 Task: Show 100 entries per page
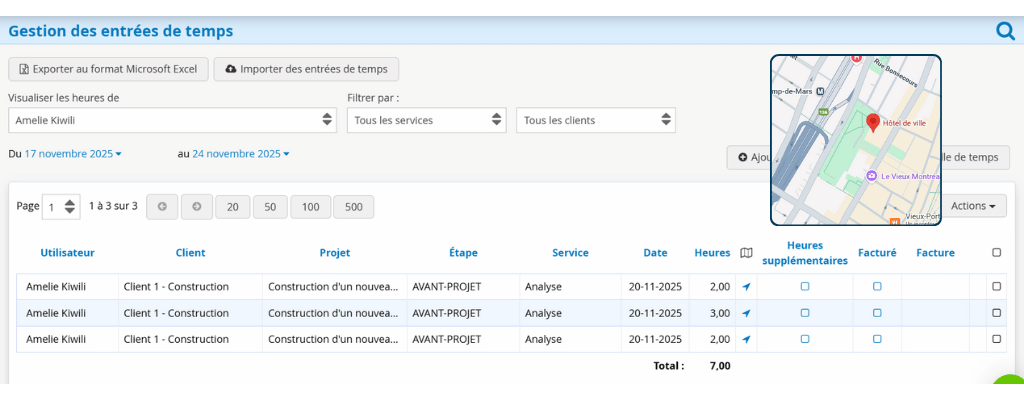(x=311, y=207)
